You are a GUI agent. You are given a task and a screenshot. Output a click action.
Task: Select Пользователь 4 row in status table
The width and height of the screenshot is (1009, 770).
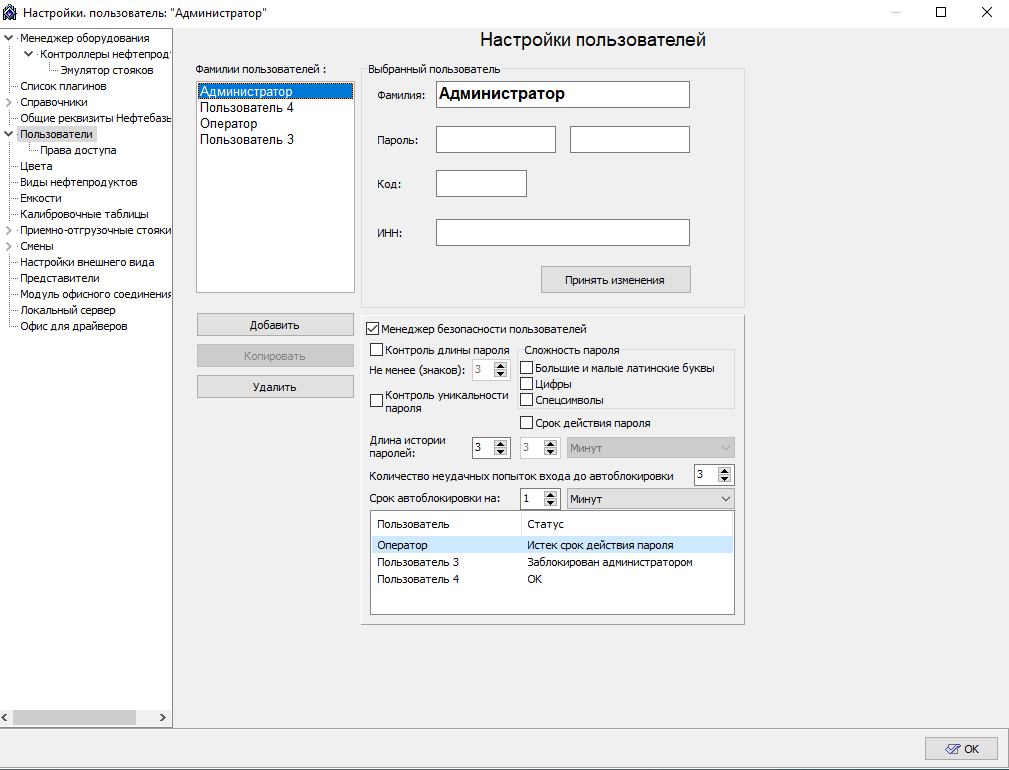coord(552,579)
